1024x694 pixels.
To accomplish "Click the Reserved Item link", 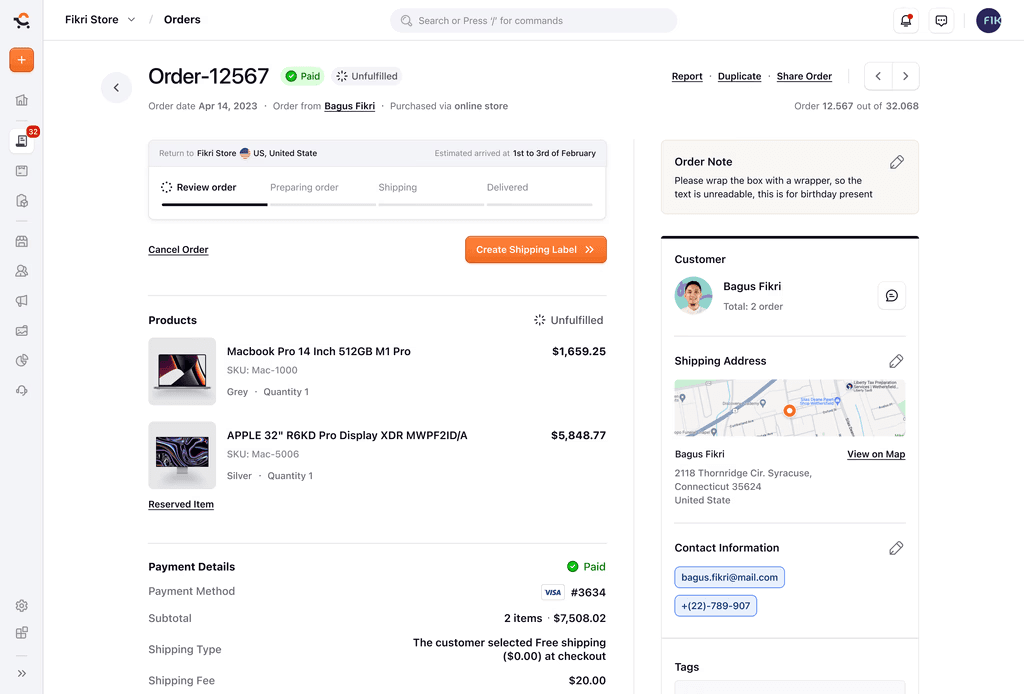I will pos(181,504).
